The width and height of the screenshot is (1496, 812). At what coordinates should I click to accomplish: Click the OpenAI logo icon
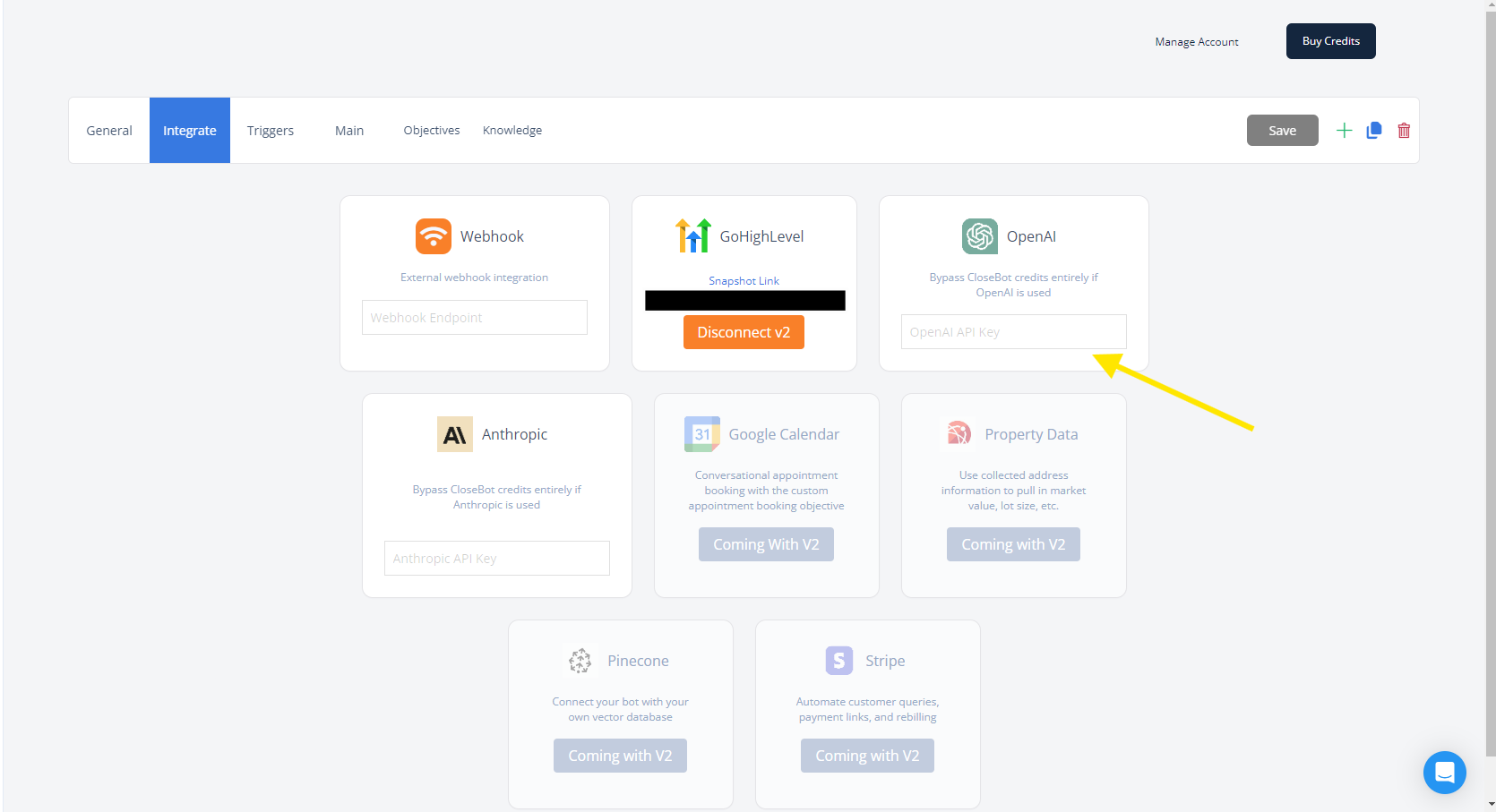pyautogui.click(x=980, y=236)
